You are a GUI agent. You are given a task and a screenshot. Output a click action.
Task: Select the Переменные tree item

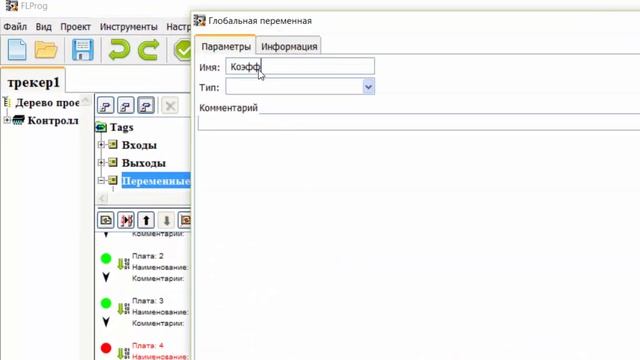(156, 180)
